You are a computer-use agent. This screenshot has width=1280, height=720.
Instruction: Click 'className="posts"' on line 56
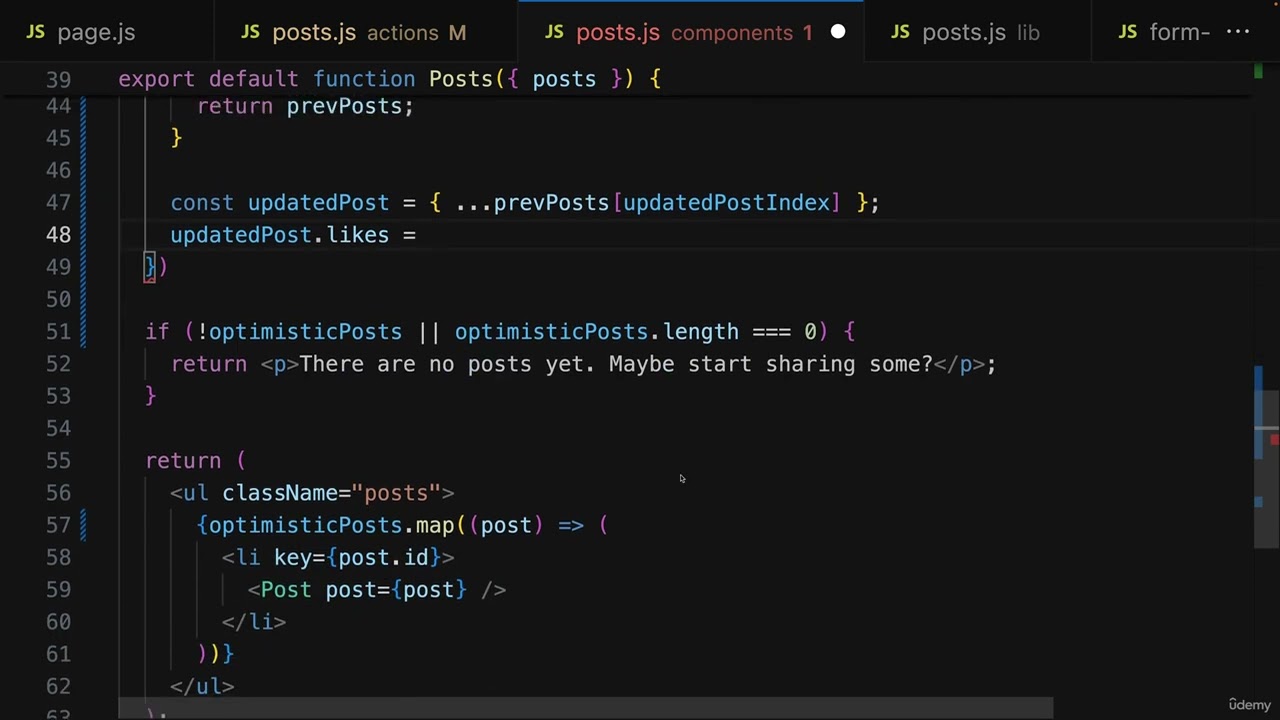(332, 493)
